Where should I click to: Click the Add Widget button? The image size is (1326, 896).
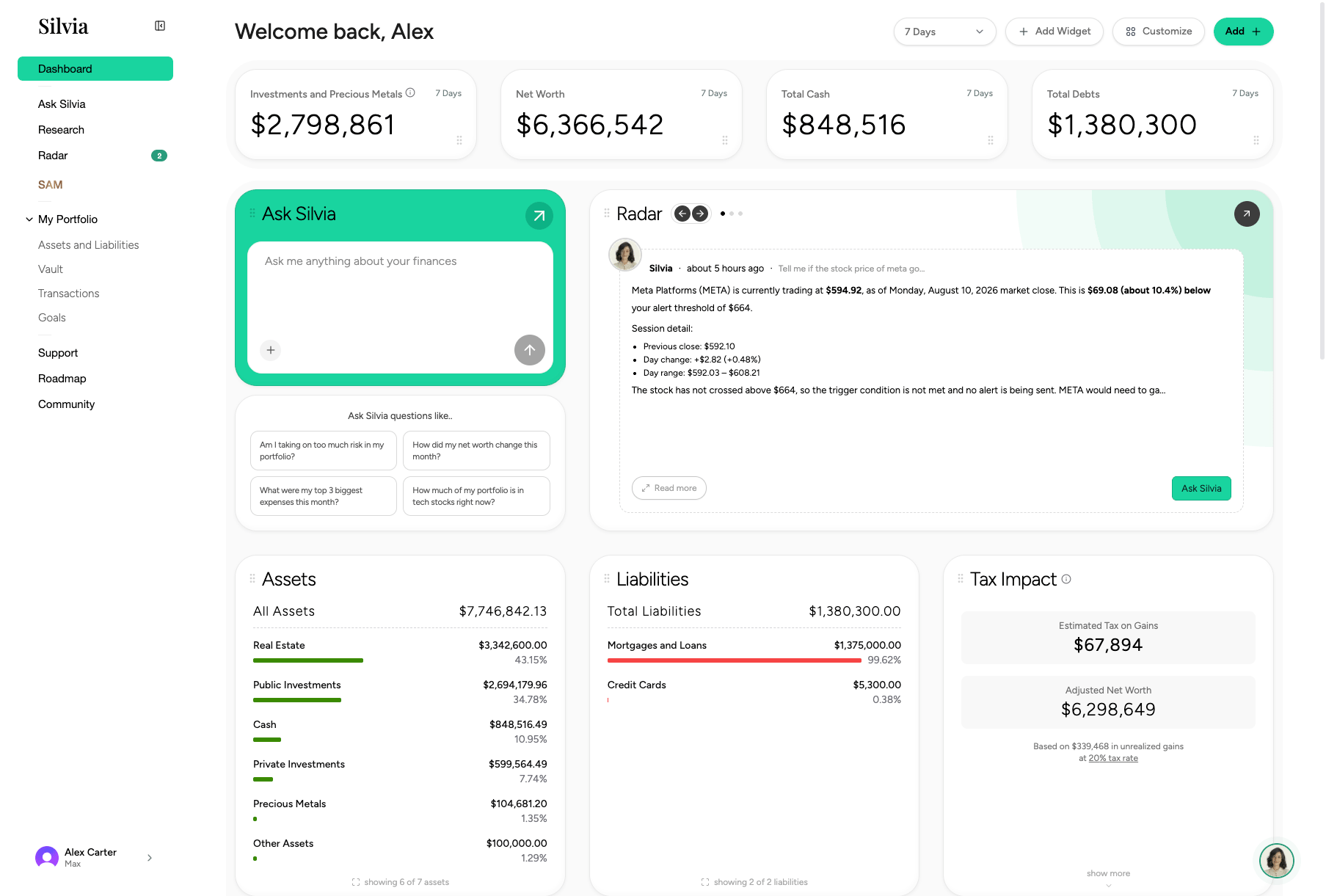pos(1054,32)
